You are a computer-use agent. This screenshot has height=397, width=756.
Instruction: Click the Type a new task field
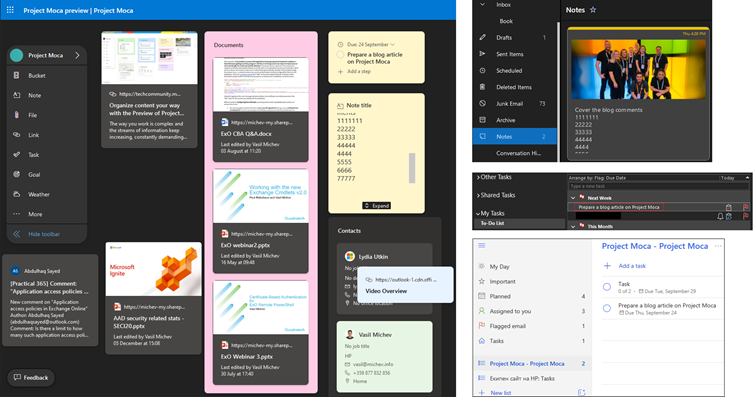click(x=659, y=186)
